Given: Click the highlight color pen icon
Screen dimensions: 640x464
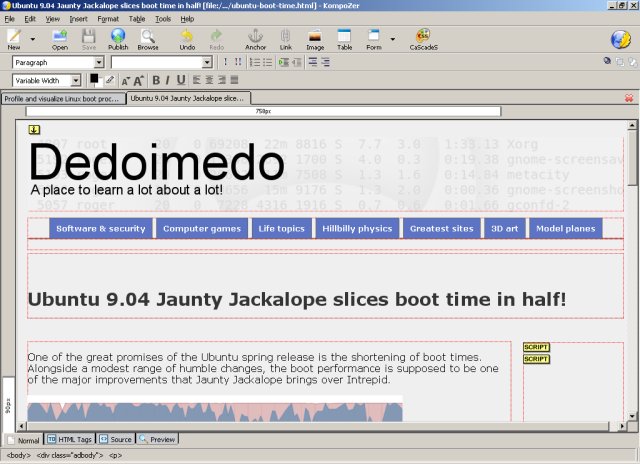Looking at the screenshot, I should click(109, 80).
